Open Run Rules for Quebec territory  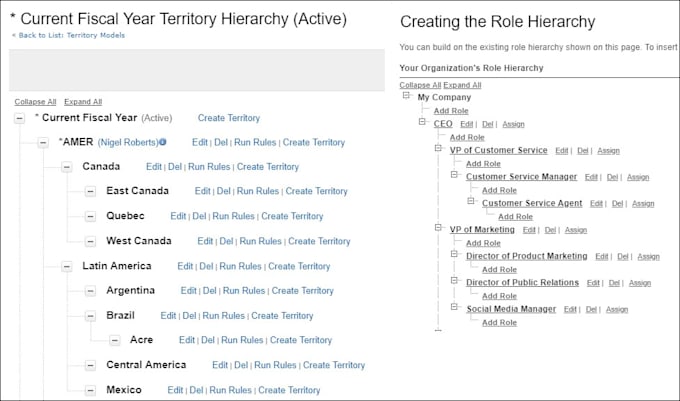(x=233, y=216)
